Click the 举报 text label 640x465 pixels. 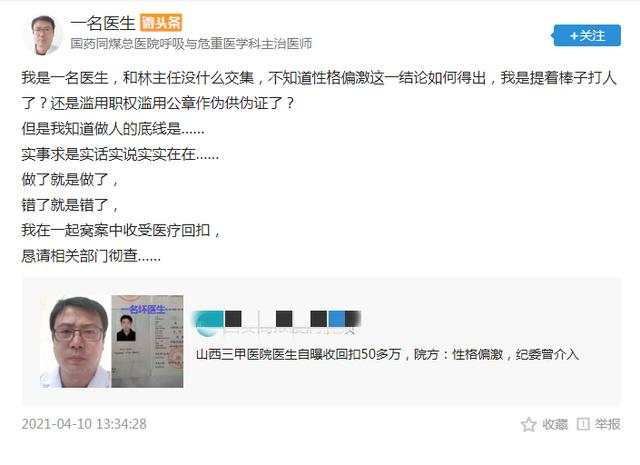pyautogui.click(x=607, y=425)
